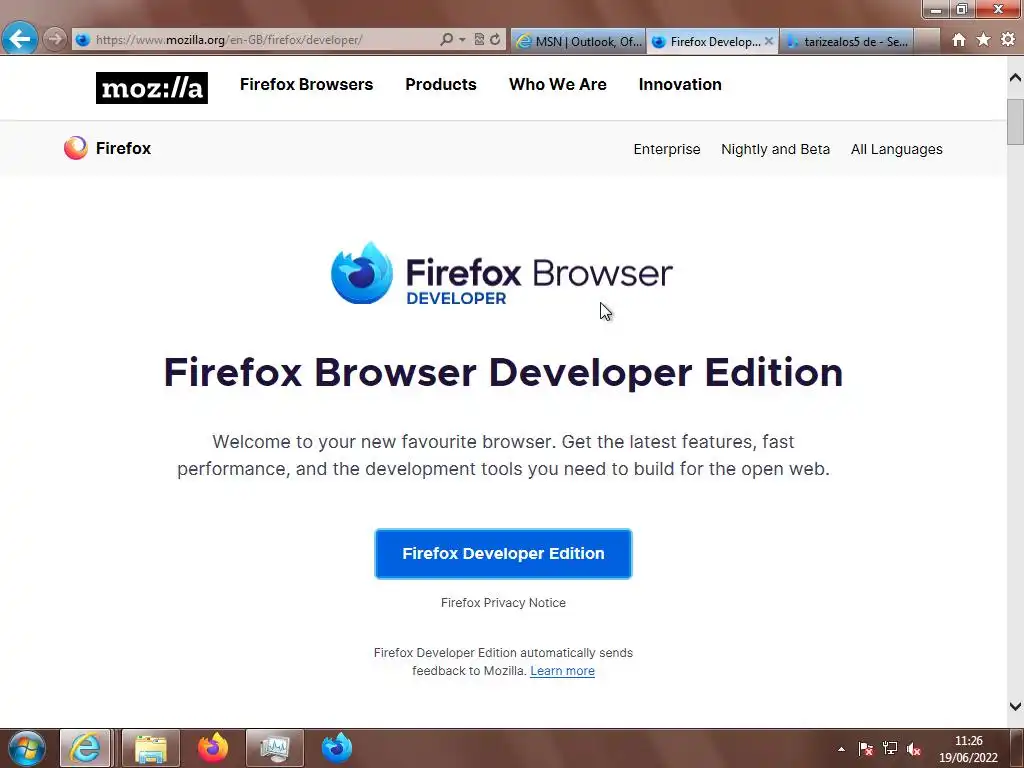Click the Show desktop strip after the clock

pyautogui.click(x=1017, y=748)
